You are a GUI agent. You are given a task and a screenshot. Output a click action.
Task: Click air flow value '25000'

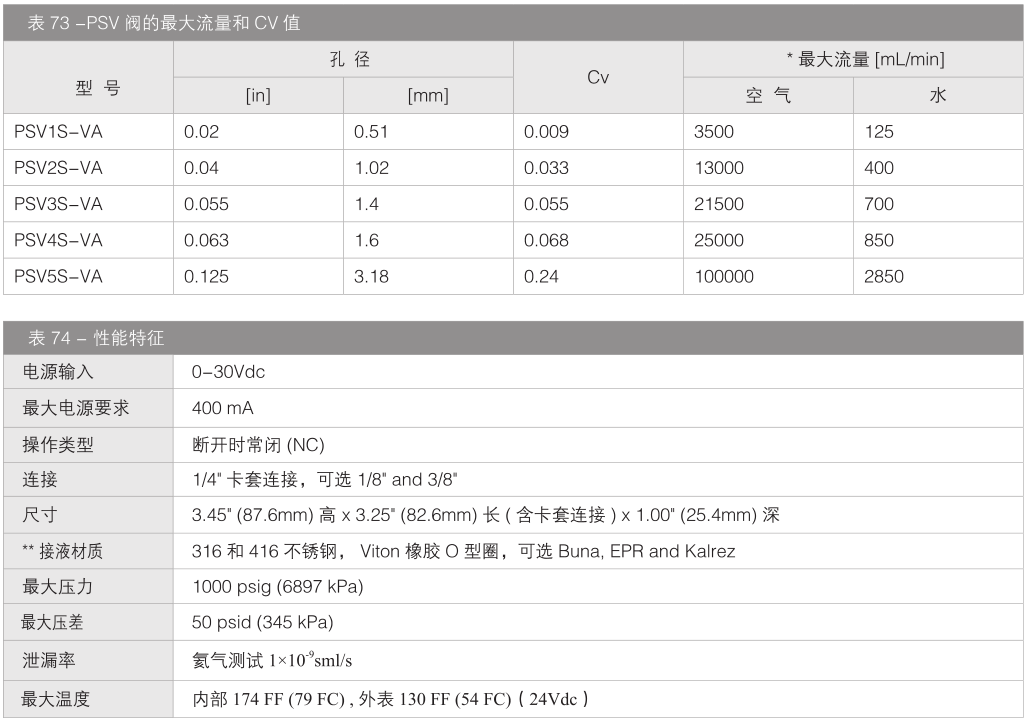pos(719,240)
